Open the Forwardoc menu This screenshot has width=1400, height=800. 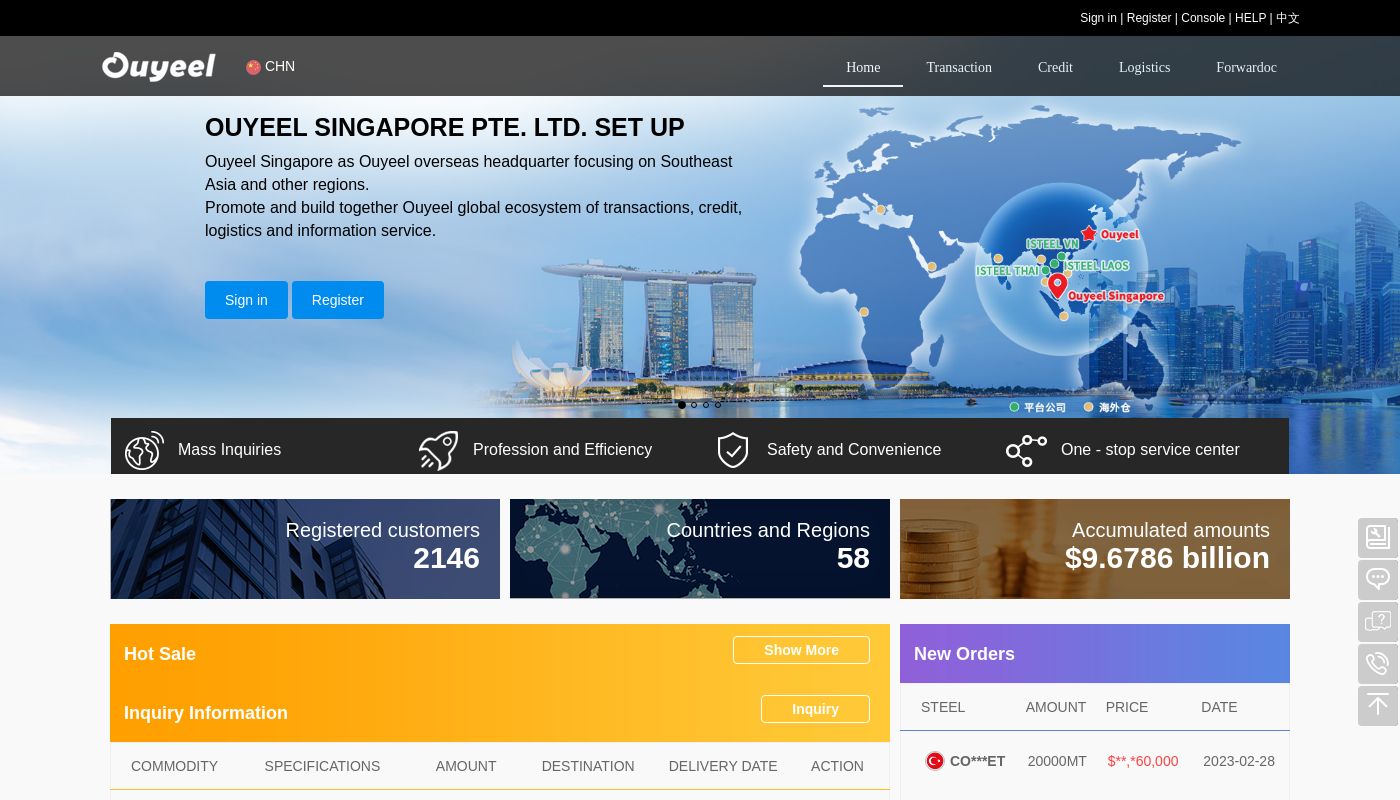(x=1246, y=67)
